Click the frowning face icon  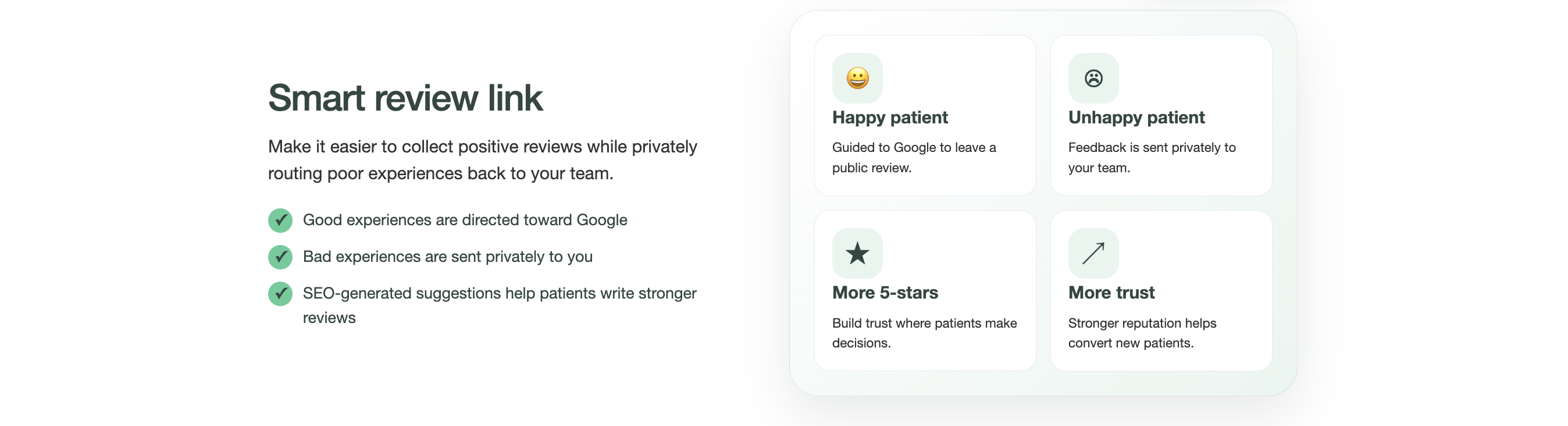(x=1093, y=78)
